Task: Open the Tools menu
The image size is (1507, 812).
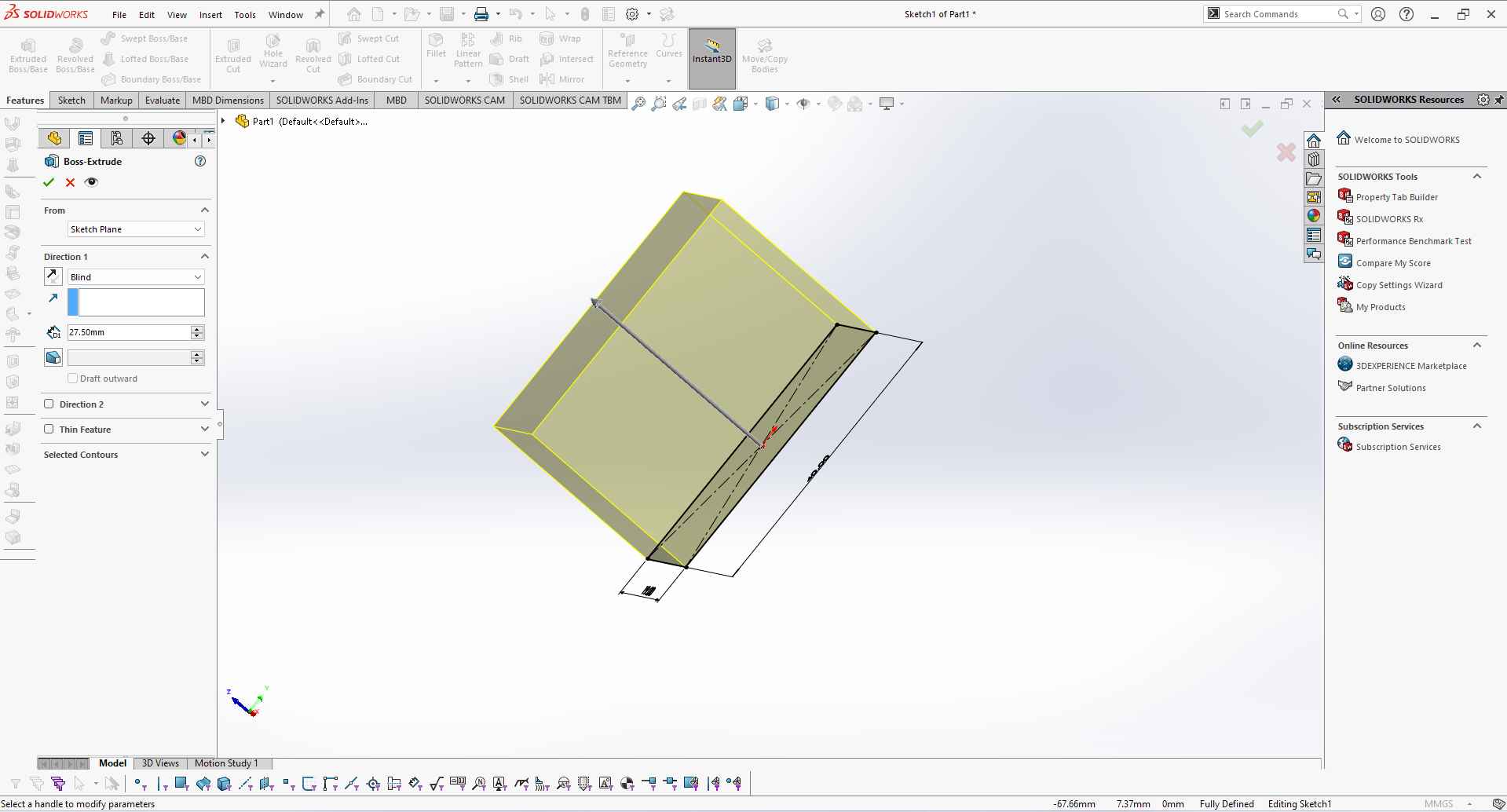Action: coord(245,14)
